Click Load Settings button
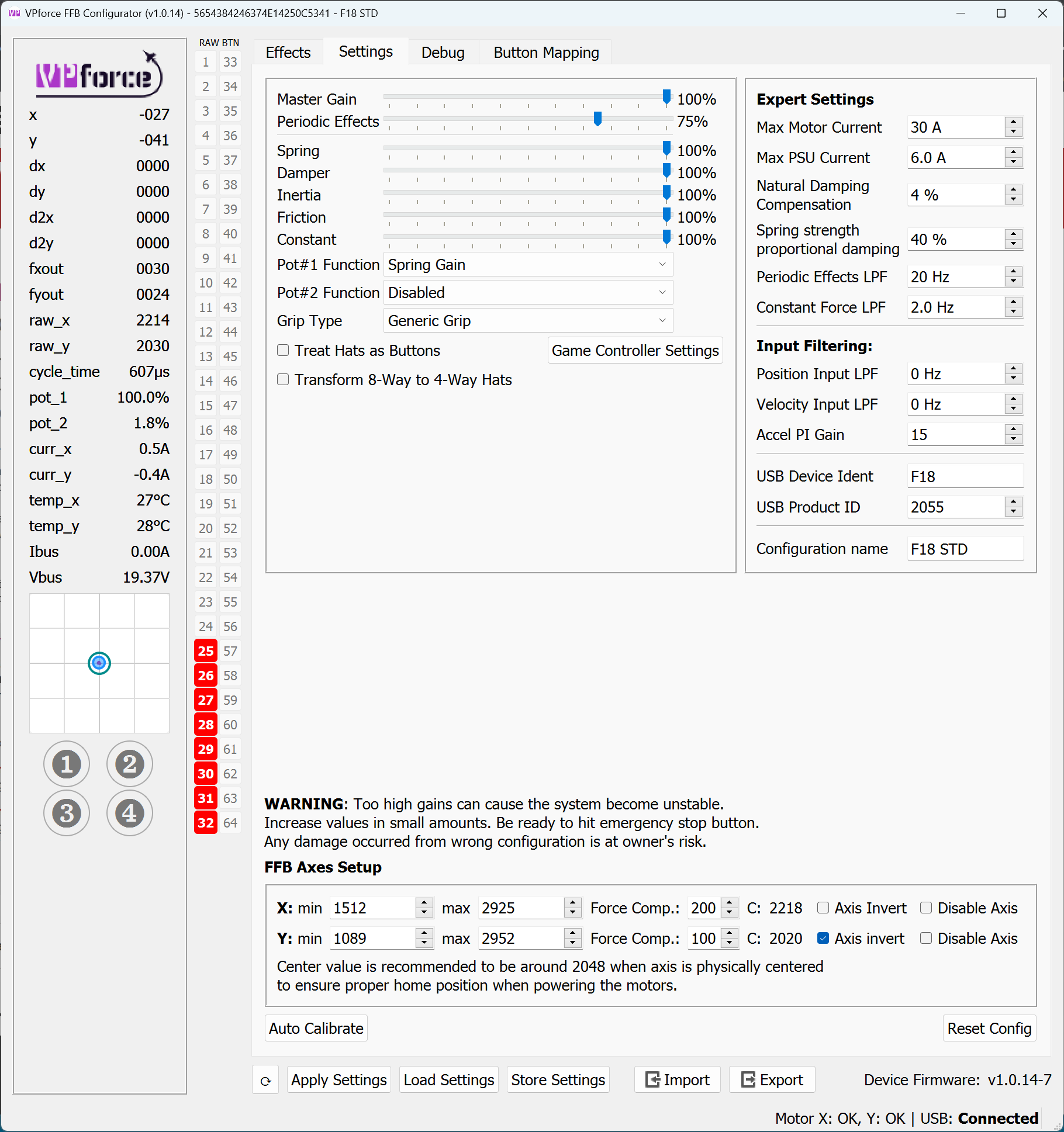The width and height of the screenshot is (1064, 1132). (449, 1080)
